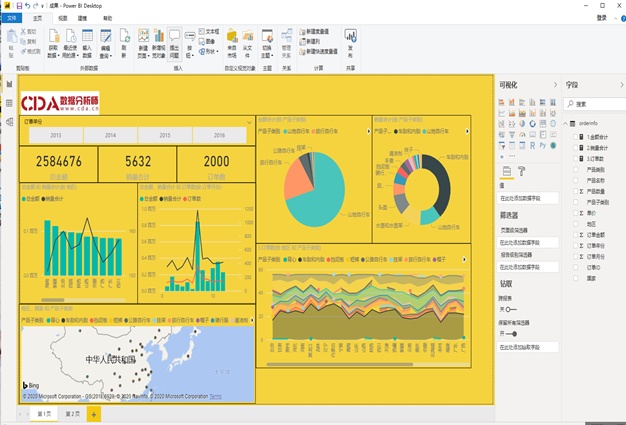This screenshot has width=626, height=425.
Task: Check the 地区 field checkbox
Action: (575, 224)
